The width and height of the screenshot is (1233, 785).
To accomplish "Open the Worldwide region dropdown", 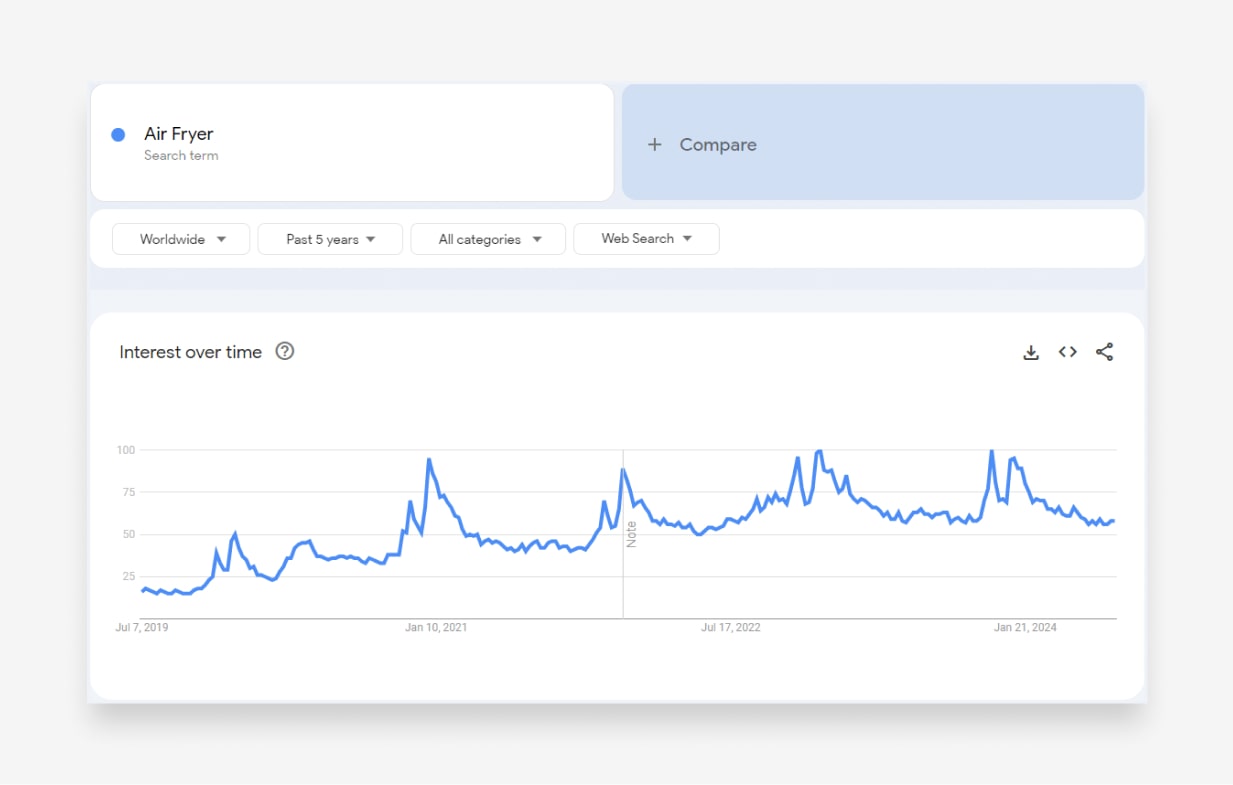I will (181, 239).
